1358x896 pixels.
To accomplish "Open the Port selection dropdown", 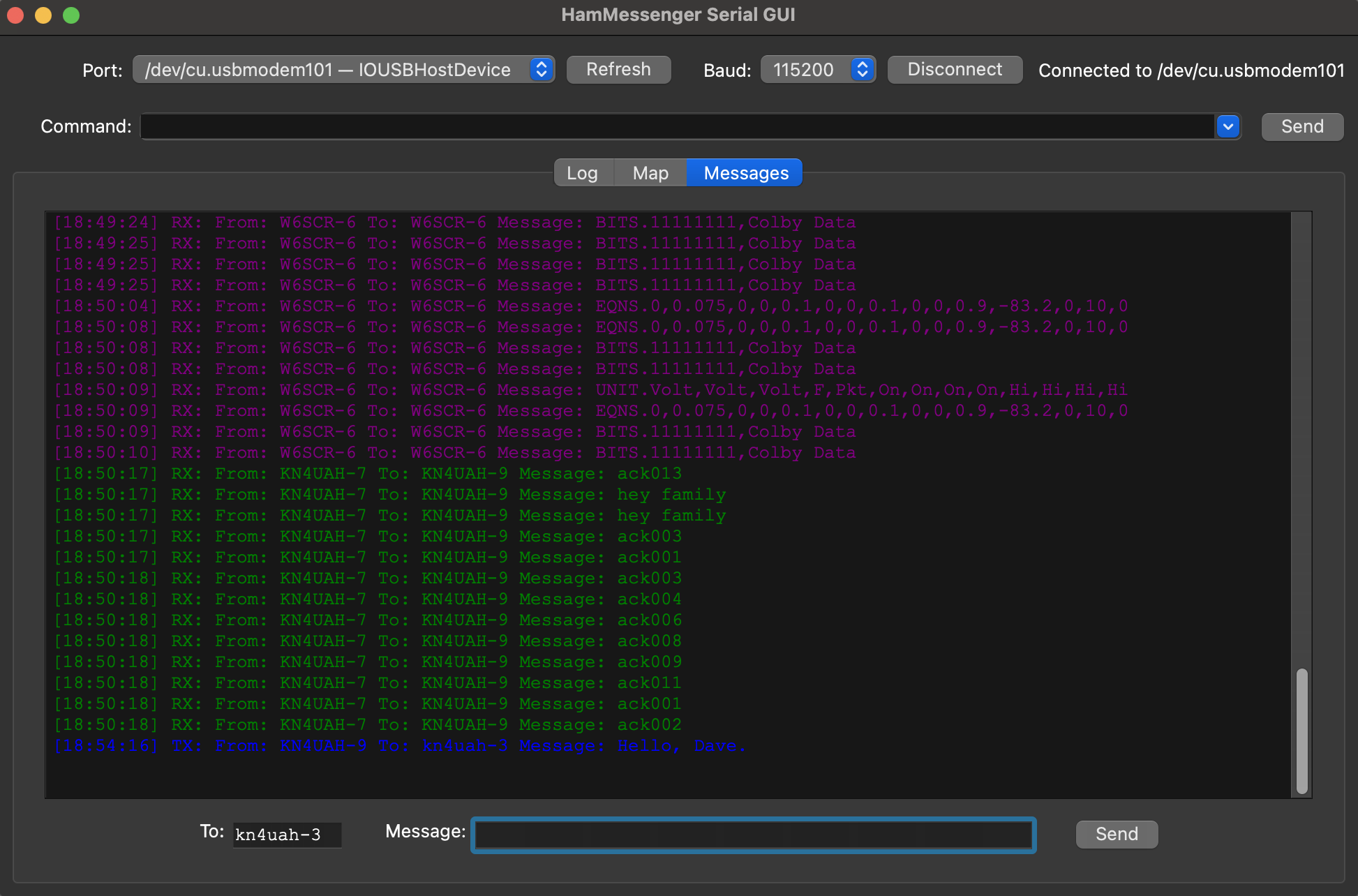I will click(x=343, y=70).
